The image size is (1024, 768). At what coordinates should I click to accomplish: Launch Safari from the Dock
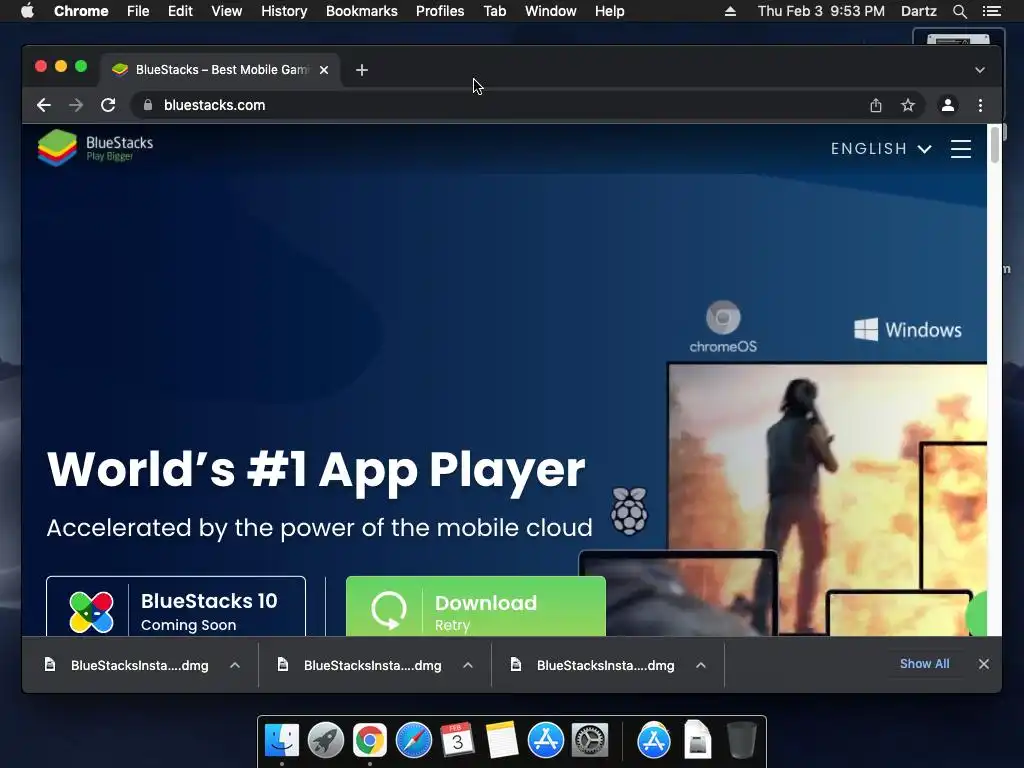coord(414,741)
